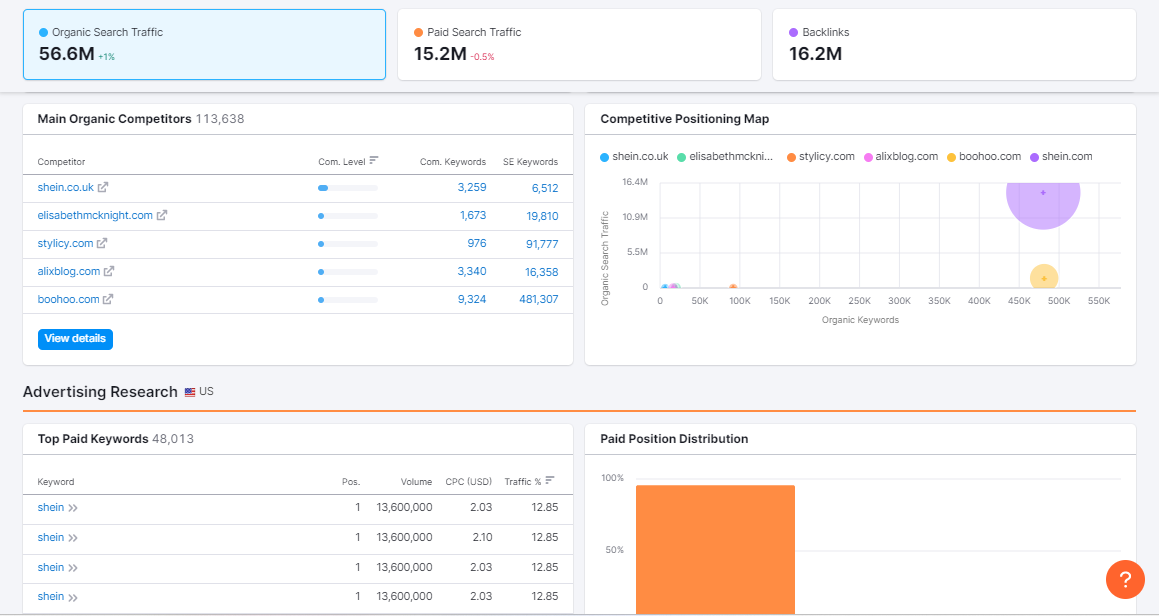1159x616 pixels.
Task: Expand double chevron for shein keyword with 2.10 CPC
Action: [73, 538]
